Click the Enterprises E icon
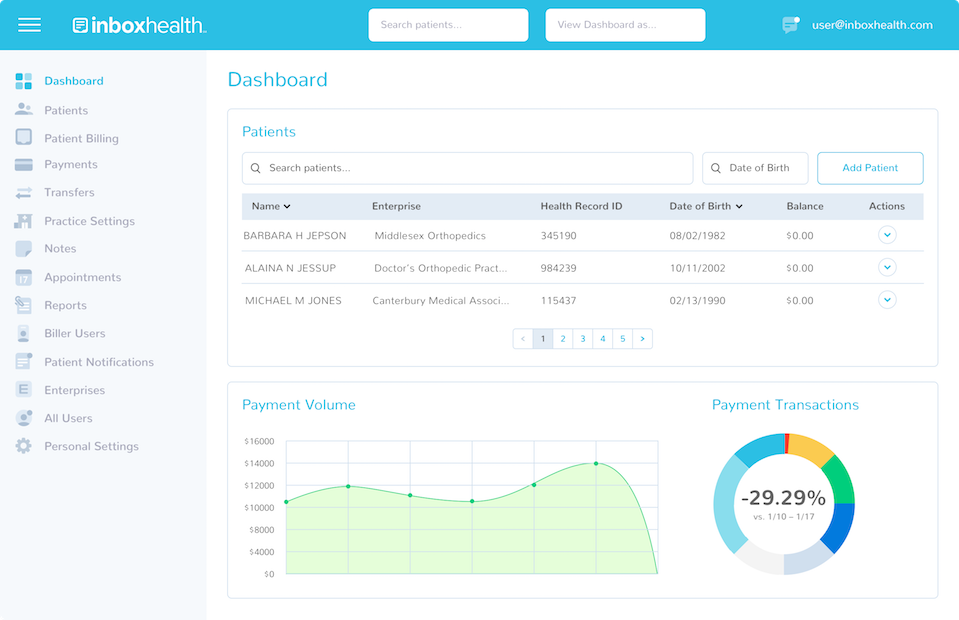This screenshot has height=620, width=959. 24,389
